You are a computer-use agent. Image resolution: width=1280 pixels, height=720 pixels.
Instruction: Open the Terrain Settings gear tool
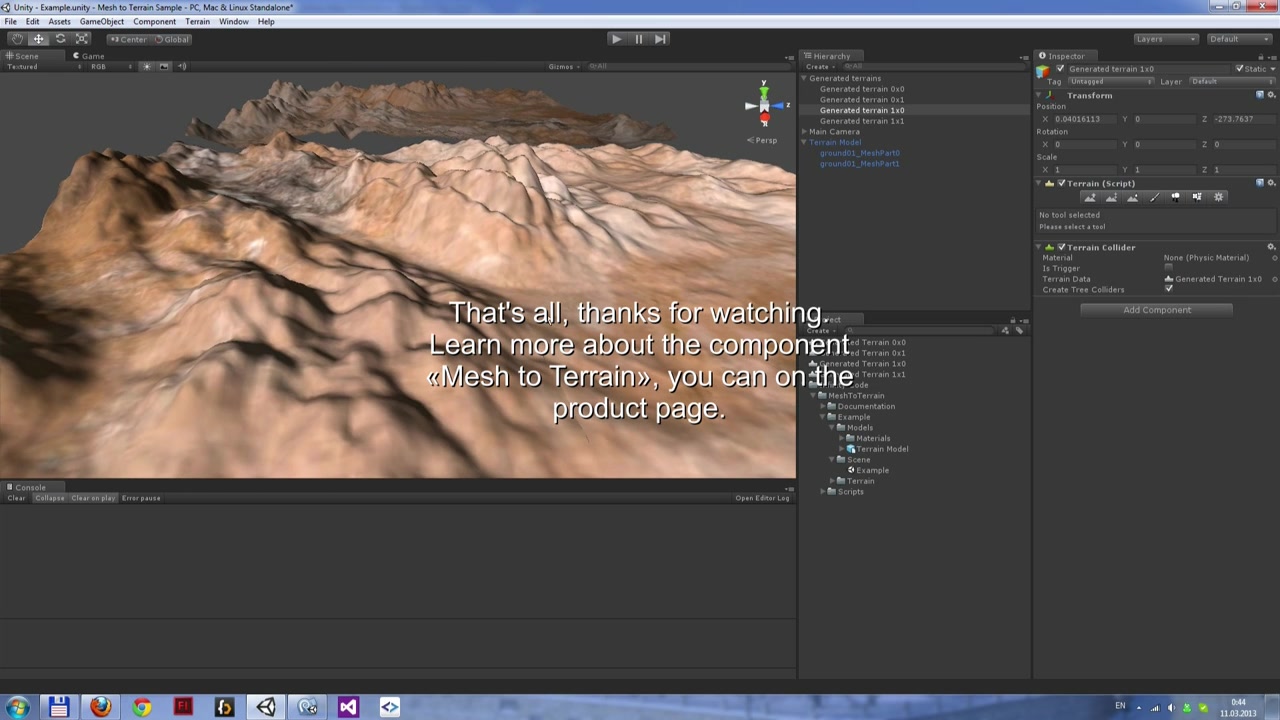pos(1219,197)
